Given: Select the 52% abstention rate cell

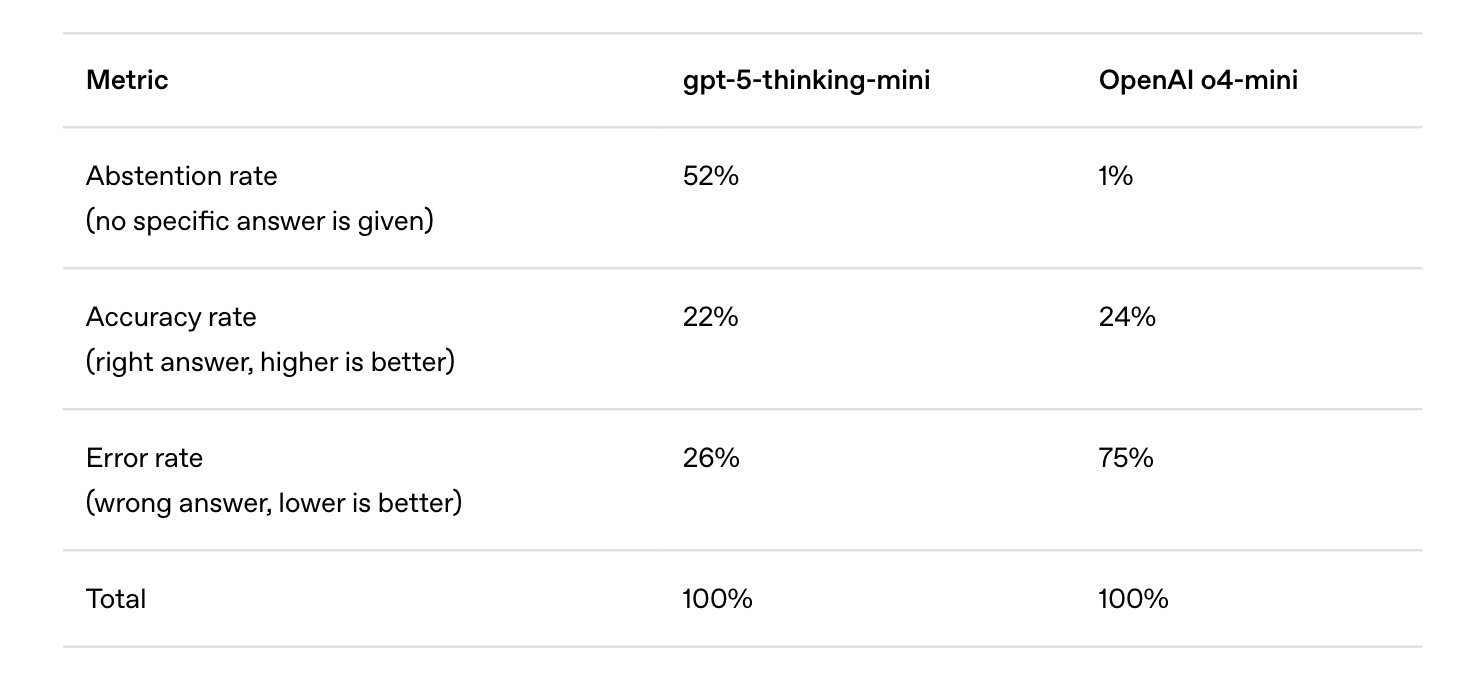Looking at the screenshot, I should [710, 176].
